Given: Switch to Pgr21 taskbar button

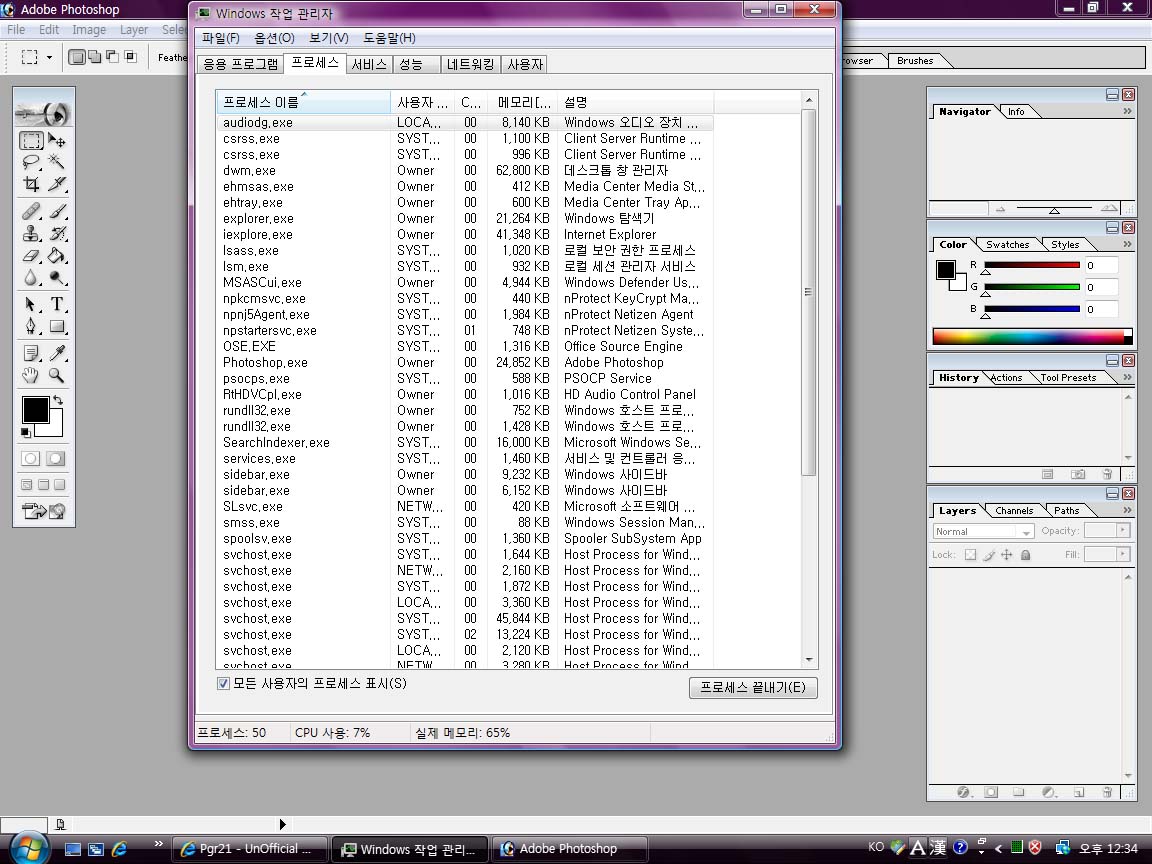Looking at the screenshot, I should click(249, 849).
